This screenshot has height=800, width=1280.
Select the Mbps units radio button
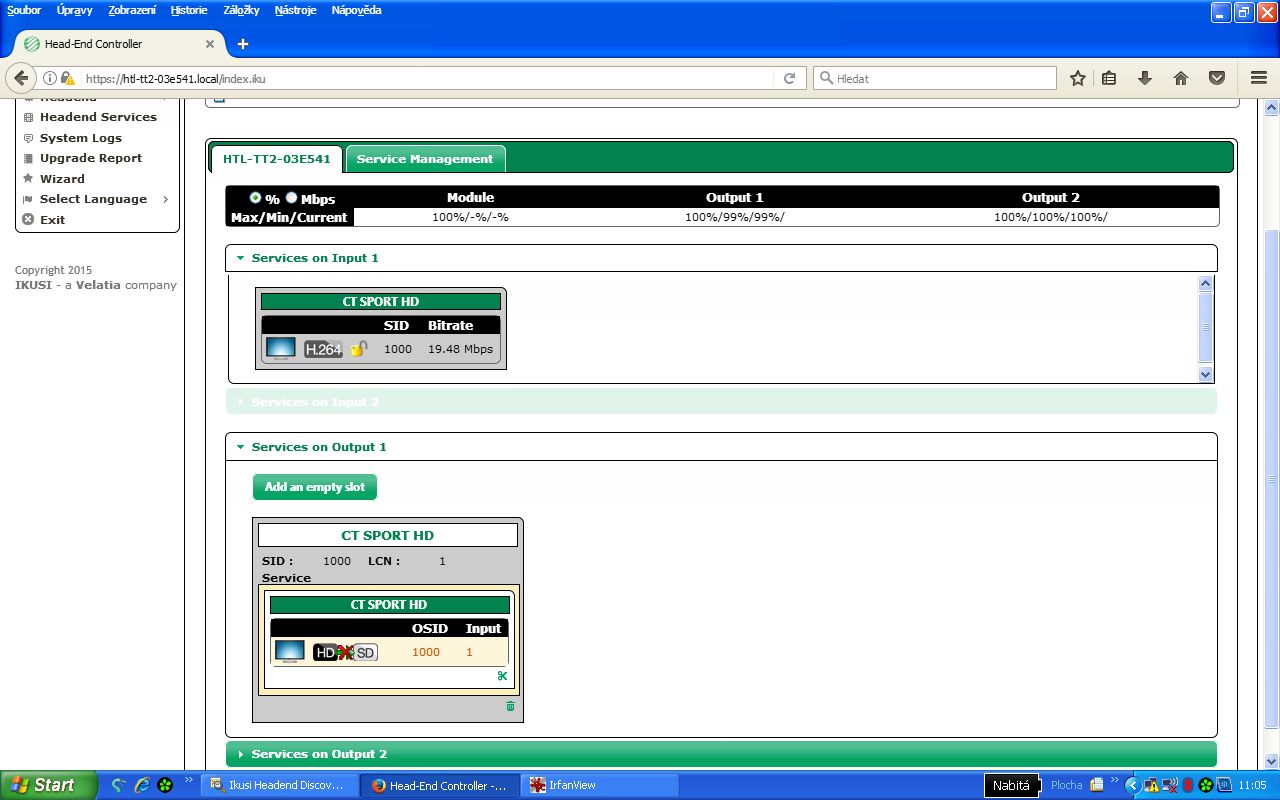coord(292,198)
